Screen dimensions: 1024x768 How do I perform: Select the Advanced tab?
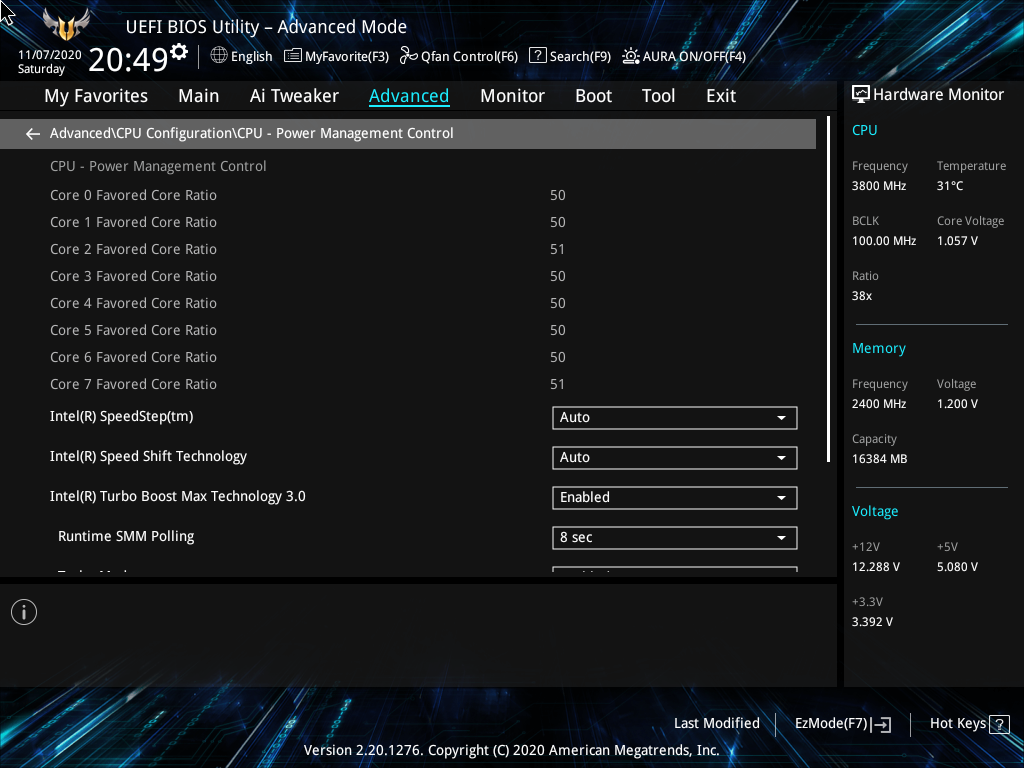tap(409, 96)
